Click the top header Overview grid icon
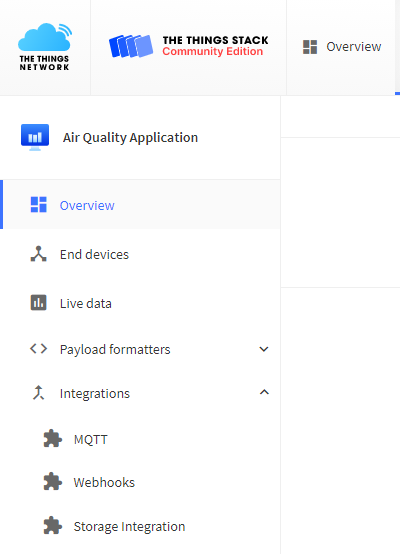The height and width of the screenshot is (554, 400). 310,47
